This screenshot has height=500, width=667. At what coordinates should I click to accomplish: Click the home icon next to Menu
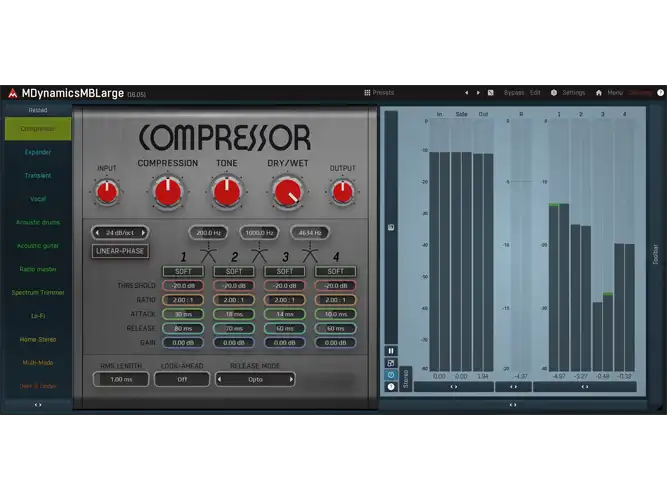(x=599, y=92)
